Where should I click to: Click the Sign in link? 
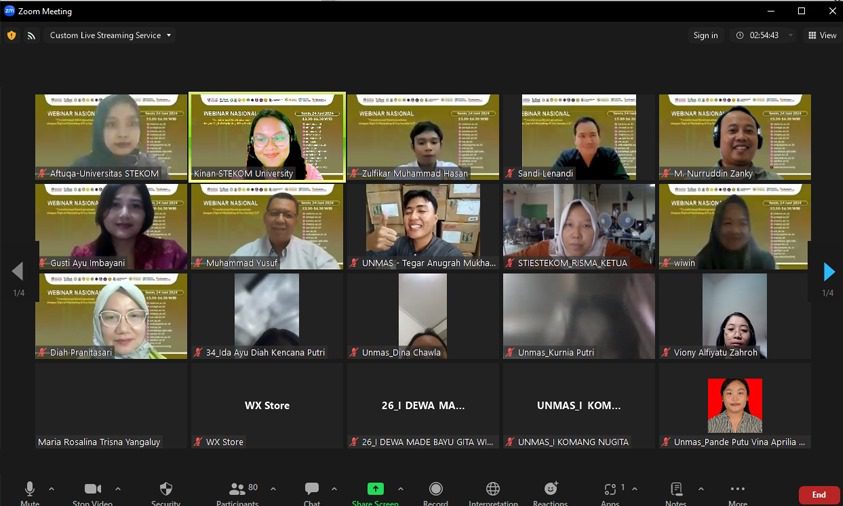coord(705,35)
